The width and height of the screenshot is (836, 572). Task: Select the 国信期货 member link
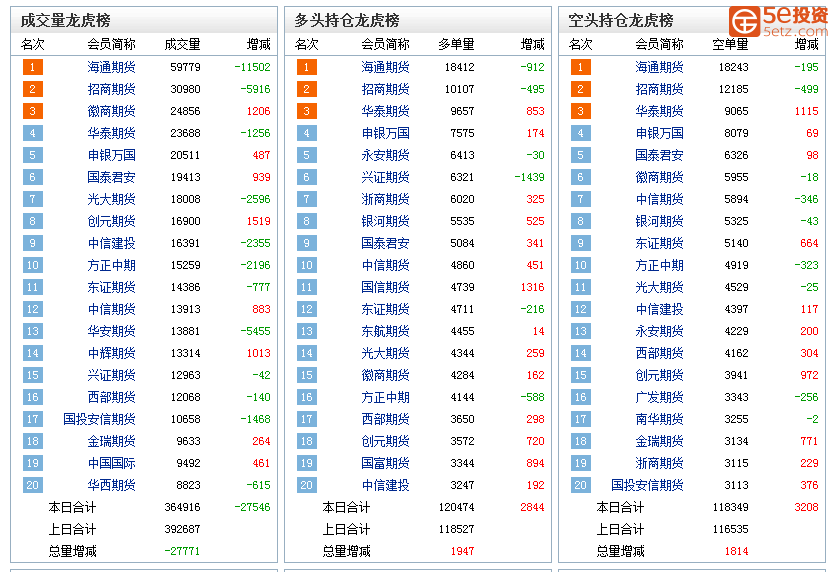(385, 287)
